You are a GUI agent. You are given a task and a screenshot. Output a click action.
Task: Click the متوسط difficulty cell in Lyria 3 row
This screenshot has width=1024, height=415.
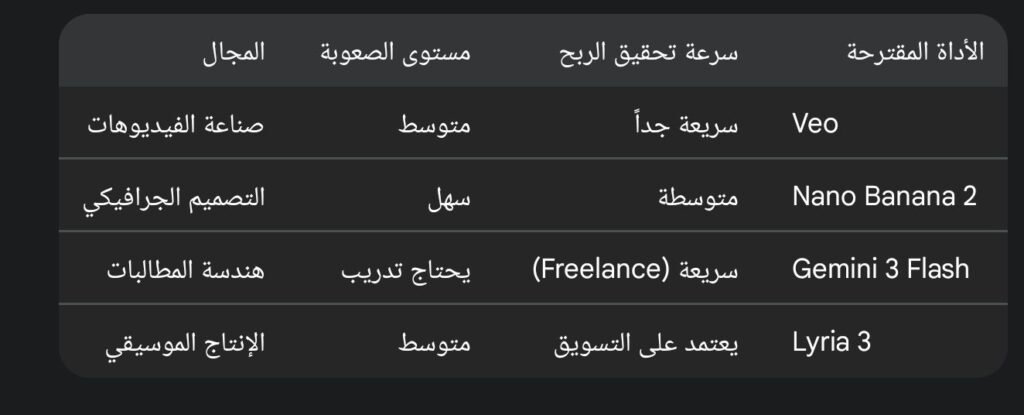pyautogui.click(x=434, y=341)
